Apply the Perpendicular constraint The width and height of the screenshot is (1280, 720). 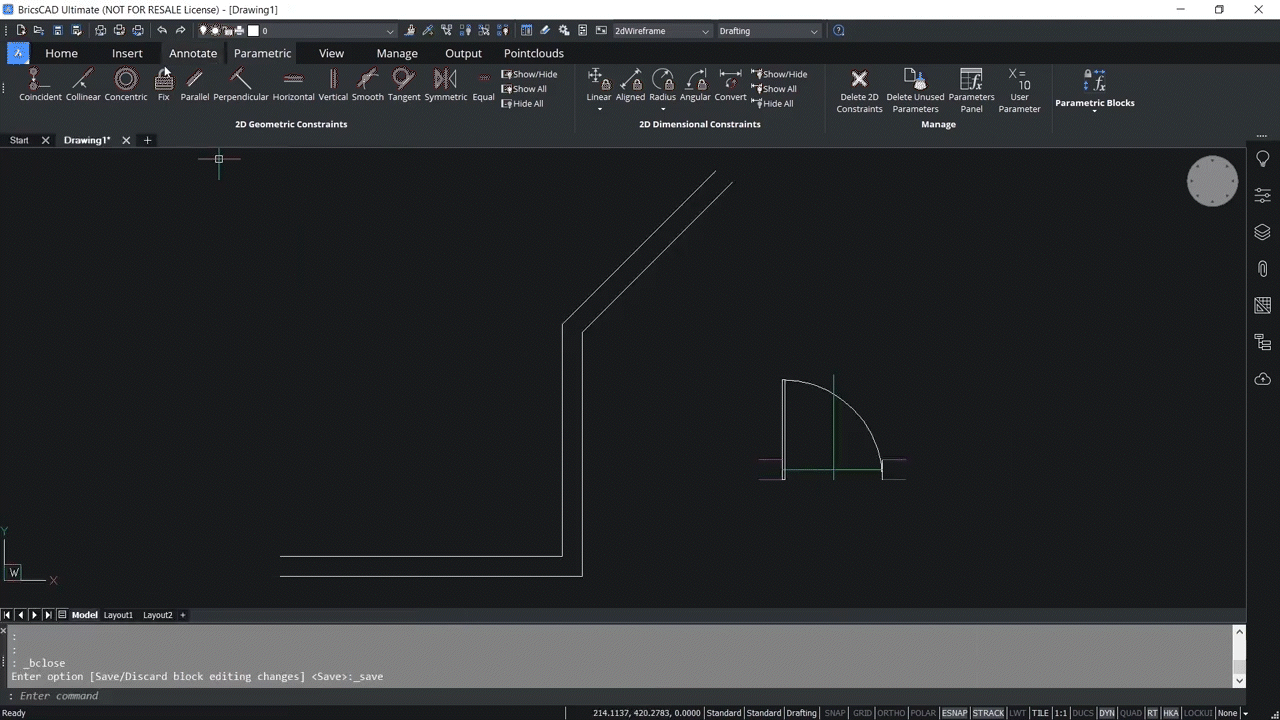pyautogui.click(x=241, y=85)
